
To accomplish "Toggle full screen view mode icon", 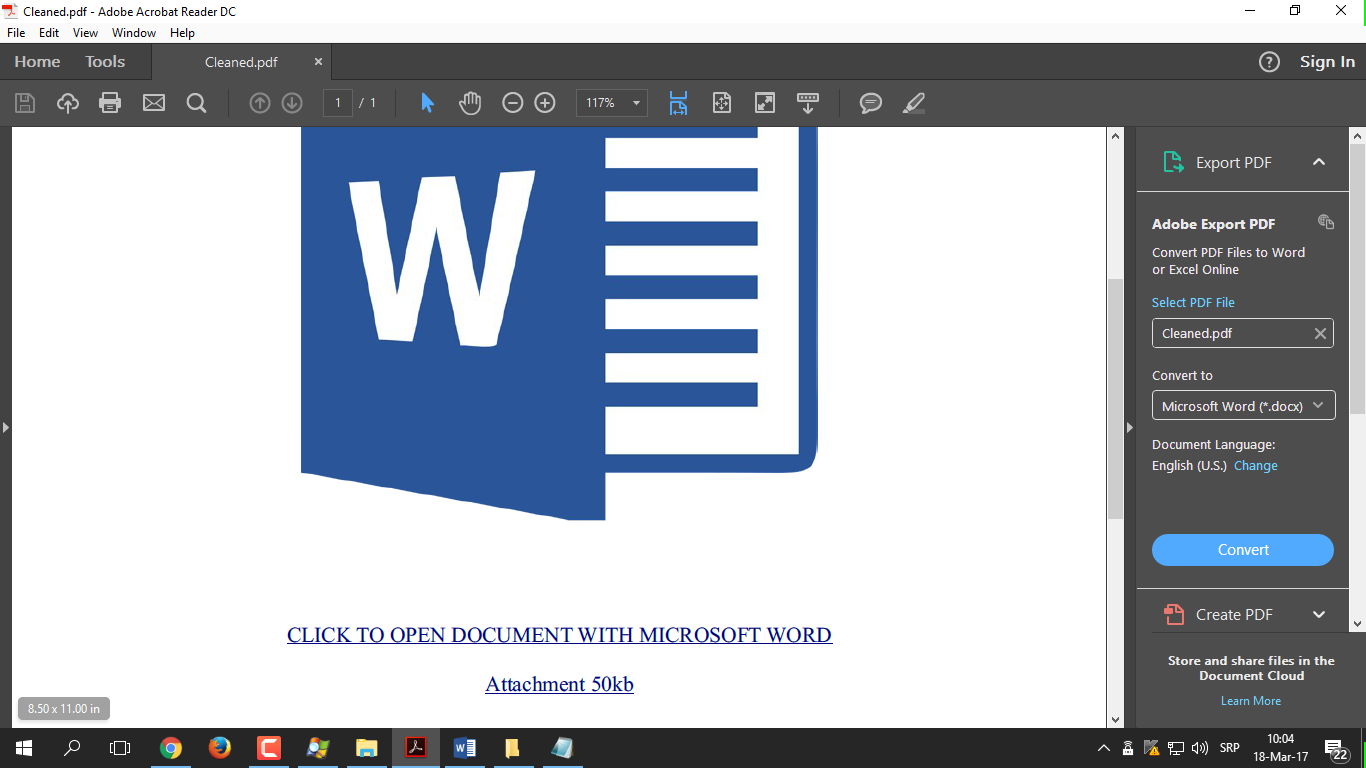I will point(765,103).
